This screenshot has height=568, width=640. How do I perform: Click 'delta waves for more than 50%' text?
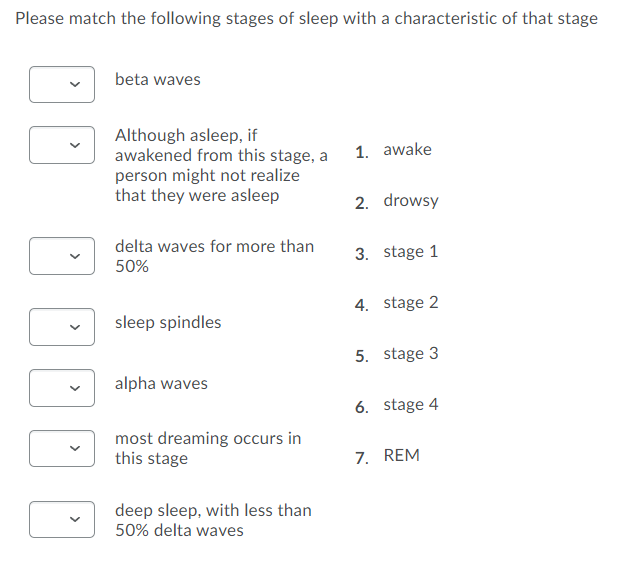click(x=214, y=256)
